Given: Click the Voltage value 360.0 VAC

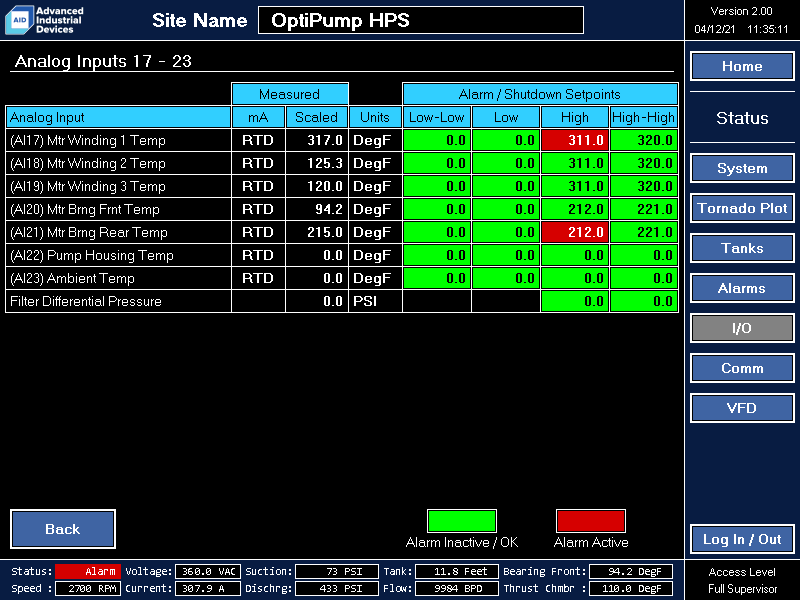Looking at the screenshot, I should pyautogui.click(x=208, y=571).
